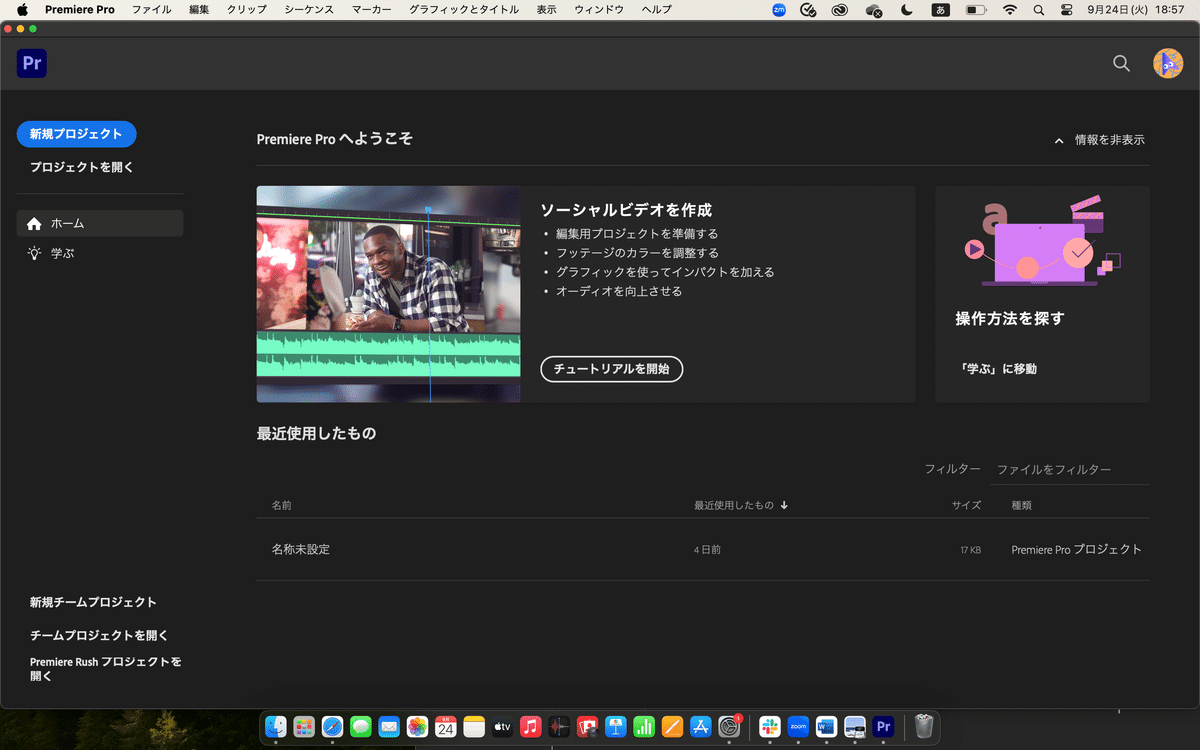This screenshot has height=750, width=1200.
Task: Open Pages from the Dock
Action: (672, 727)
